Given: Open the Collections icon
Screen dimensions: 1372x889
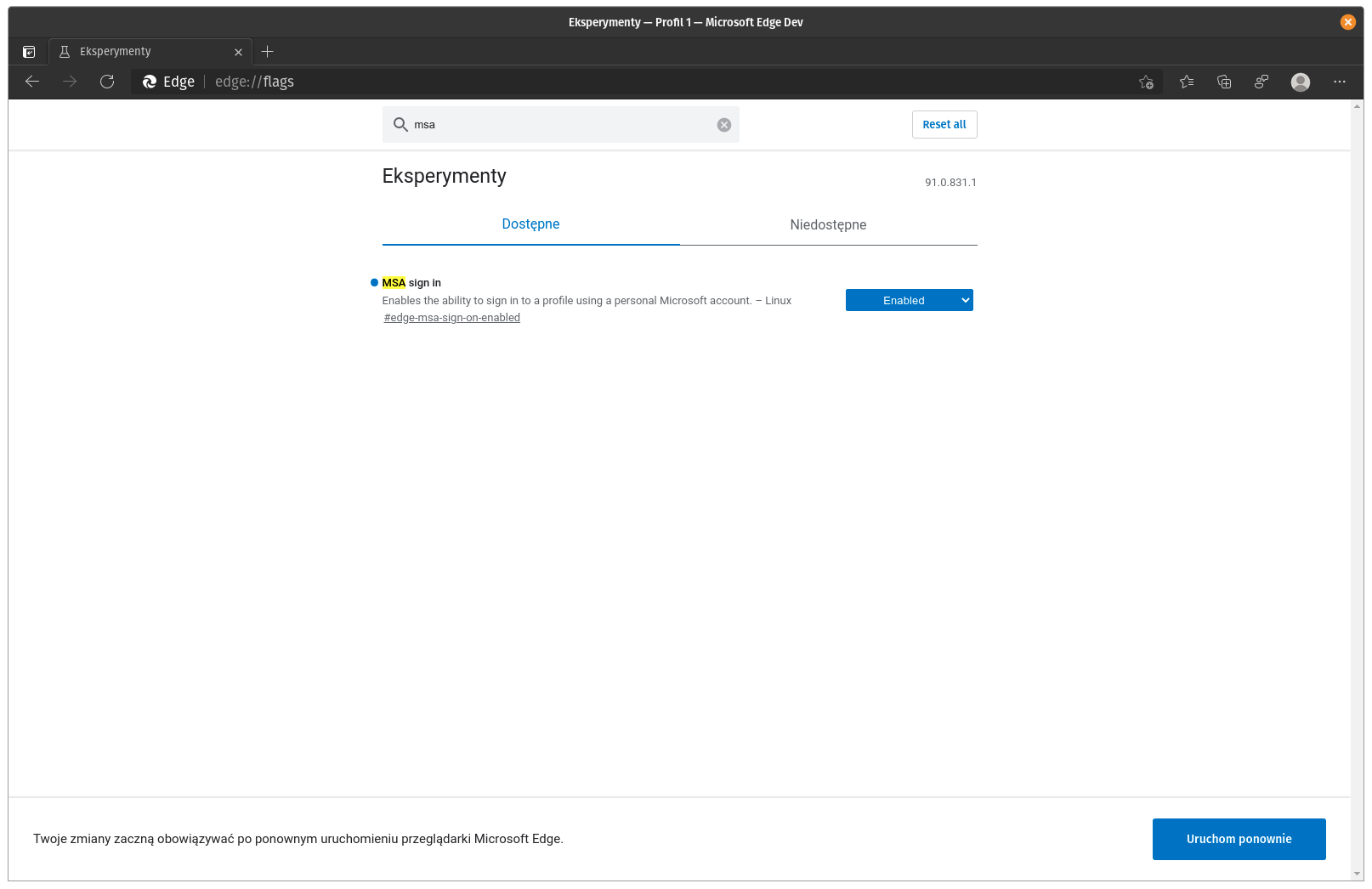Looking at the screenshot, I should pos(1224,82).
